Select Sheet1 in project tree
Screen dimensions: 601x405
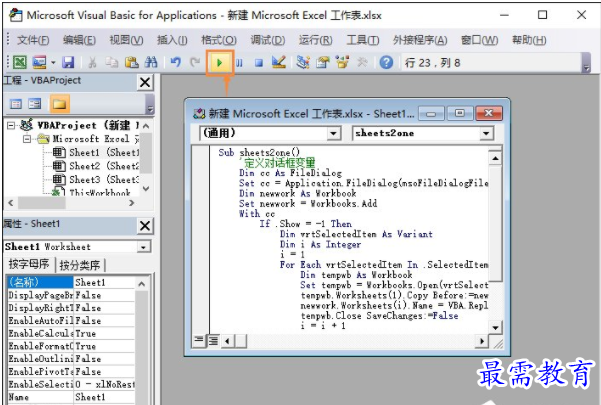(x=96, y=152)
